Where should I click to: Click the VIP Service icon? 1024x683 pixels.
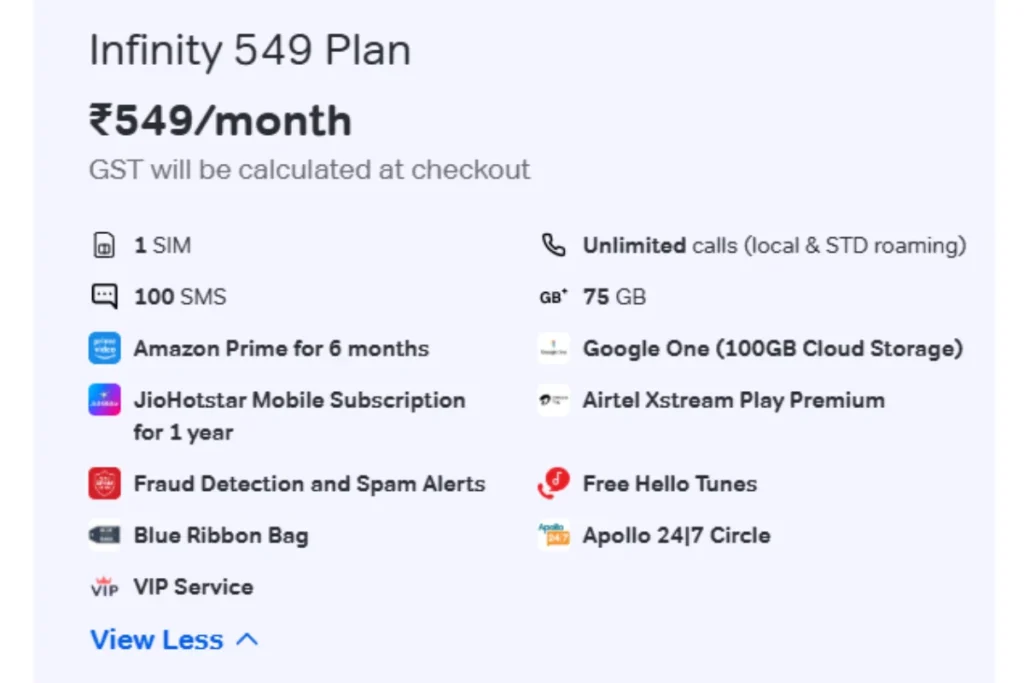coord(104,588)
